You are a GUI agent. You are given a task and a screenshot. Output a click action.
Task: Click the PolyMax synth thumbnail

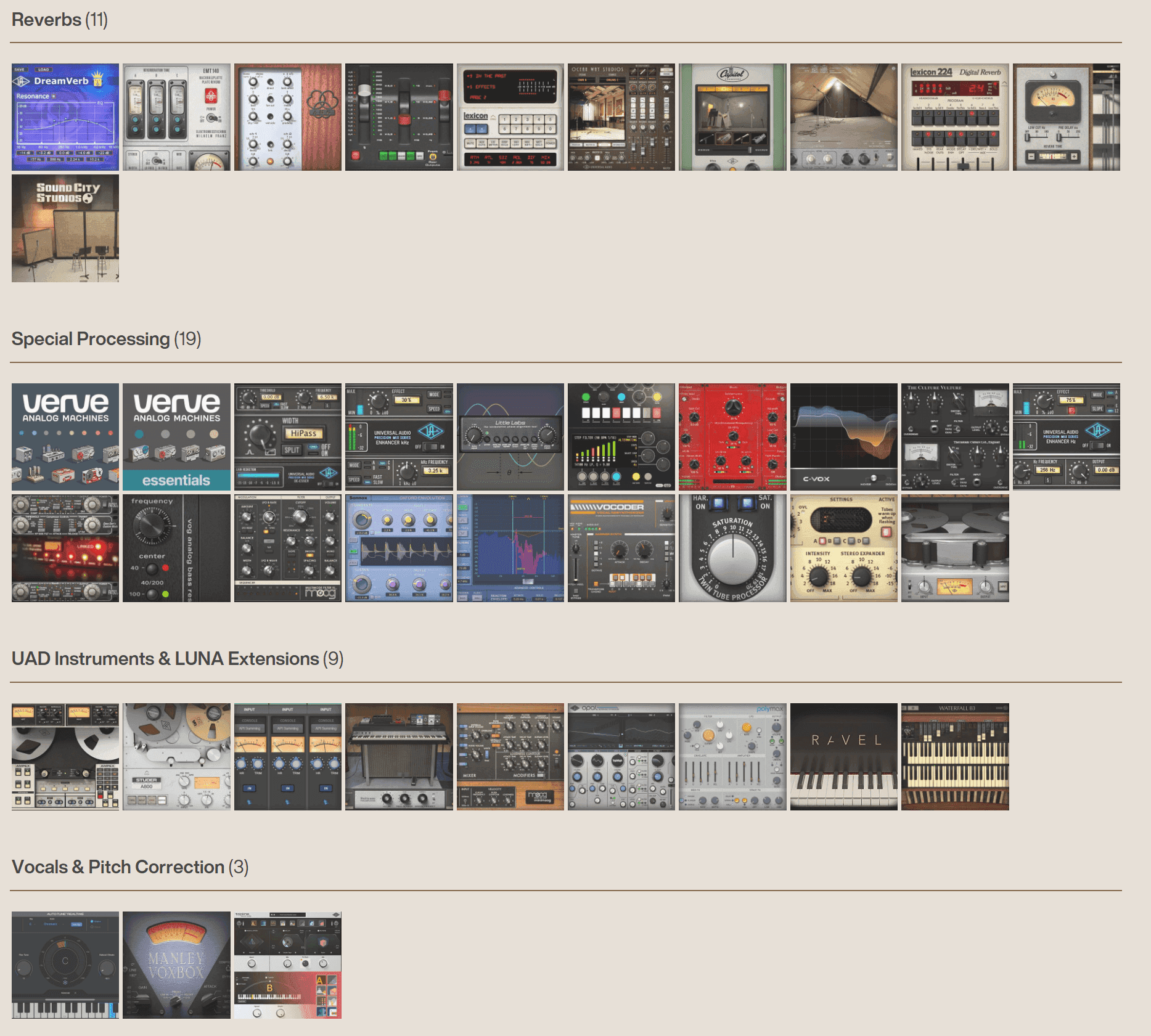click(x=732, y=757)
